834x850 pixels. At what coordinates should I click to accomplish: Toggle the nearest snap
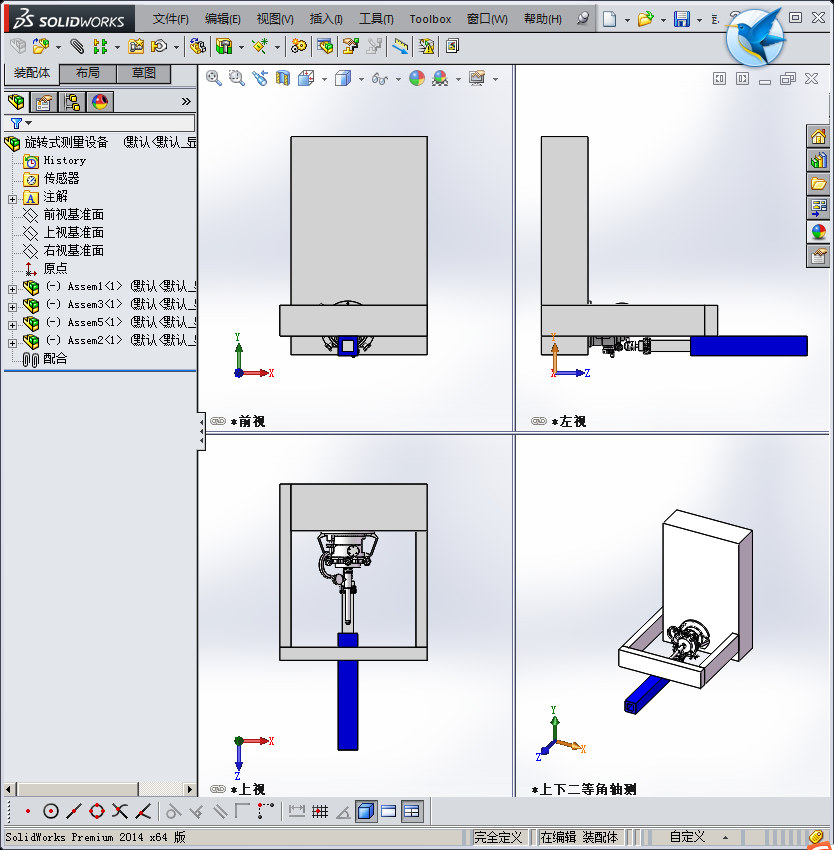point(143,812)
